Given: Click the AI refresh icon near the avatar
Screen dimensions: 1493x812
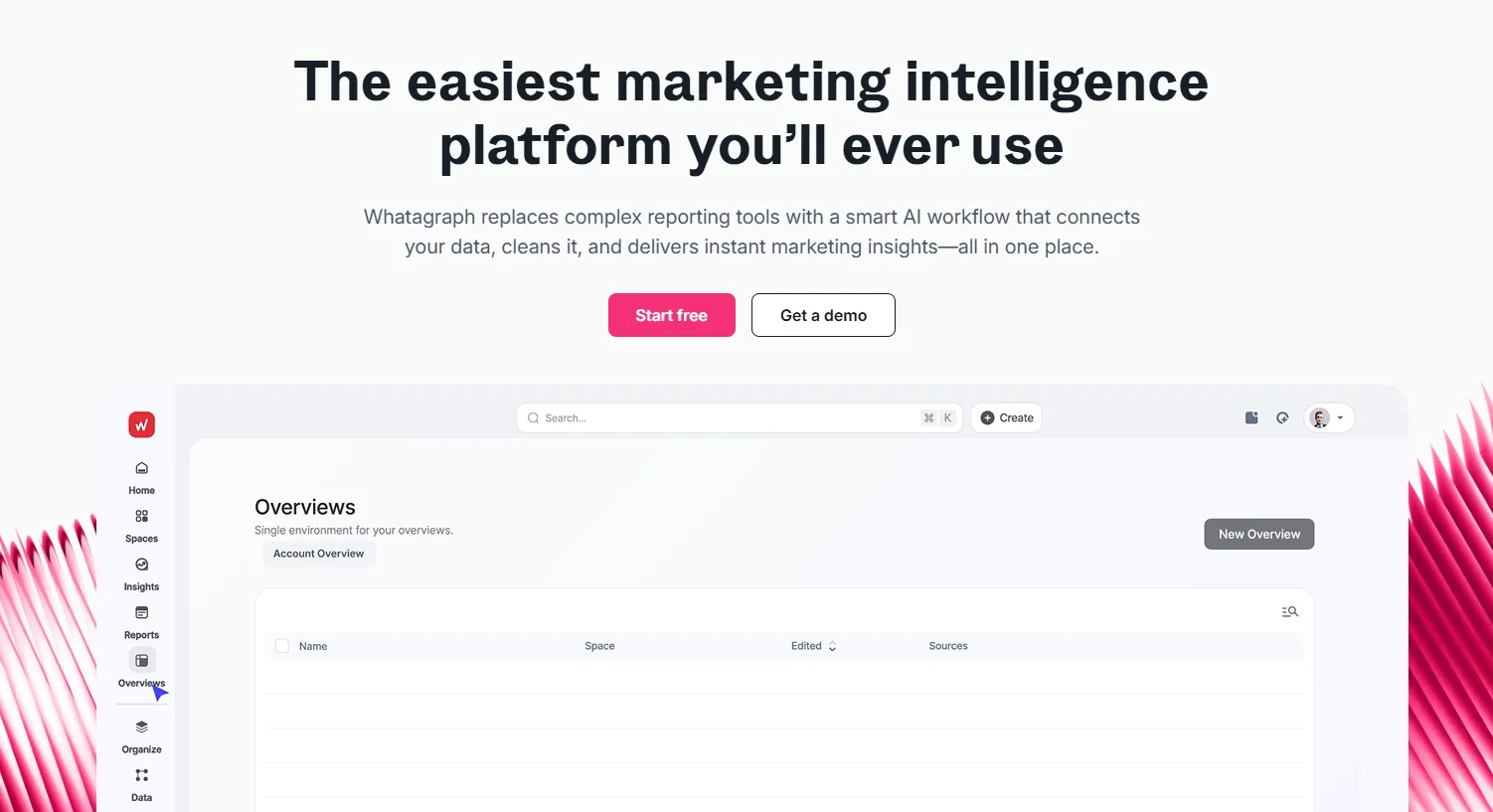Looking at the screenshot, I should coord(1282,417).
